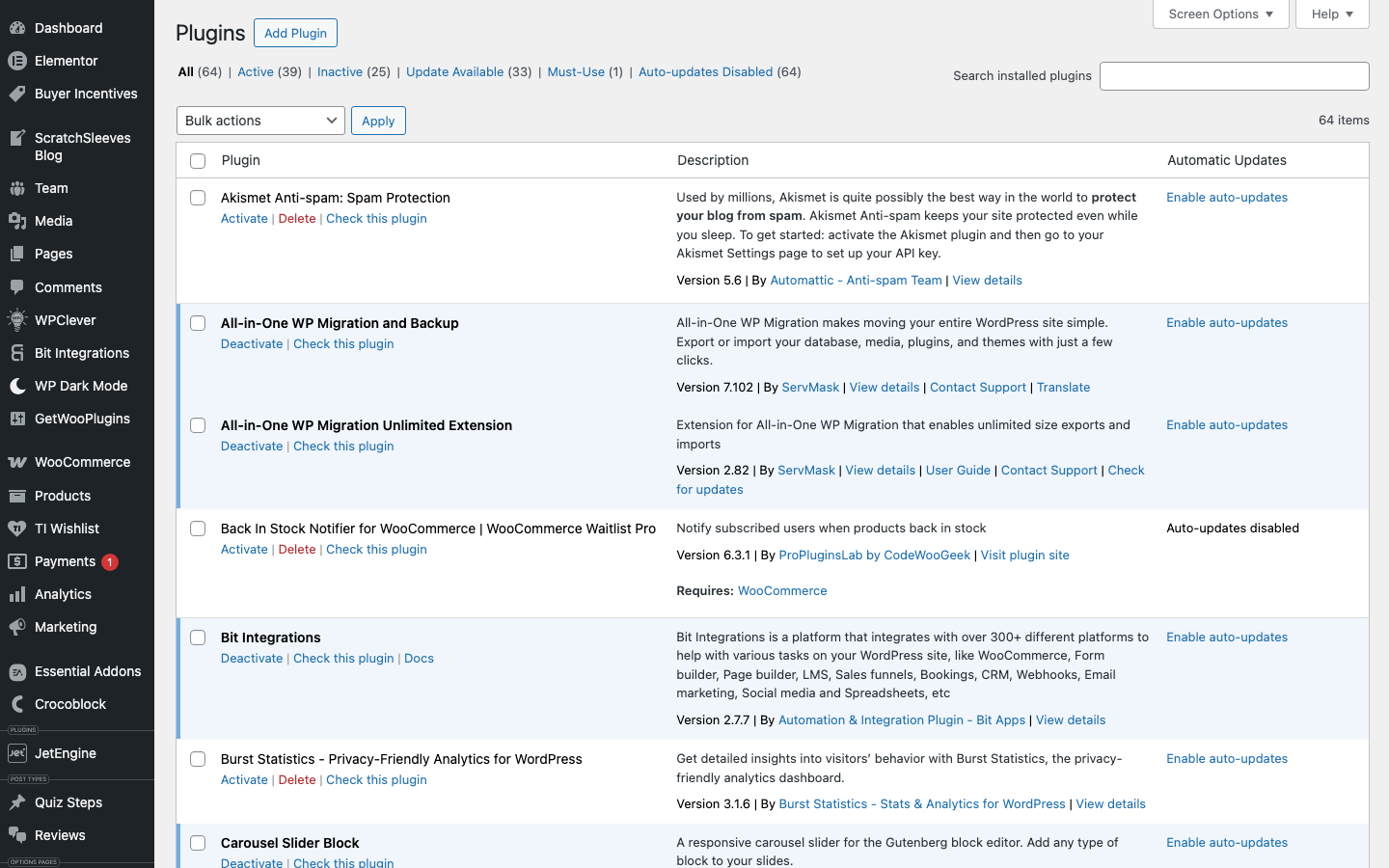The width and height of the screenshot is (1389, 868).
Task: Click the Quiz Steps pin icon
Action: pyautogui.click(x=17, y=802)
